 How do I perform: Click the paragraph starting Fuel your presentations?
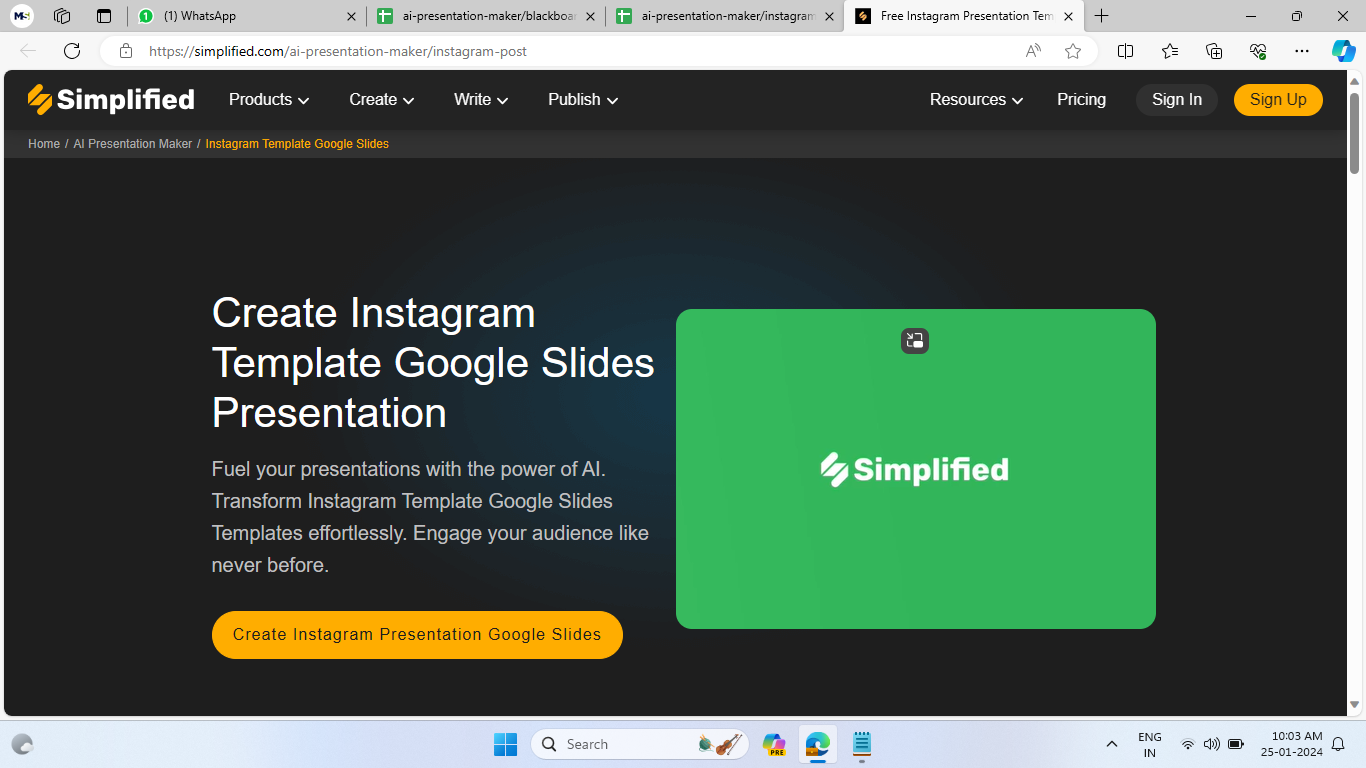click(430, 517)
